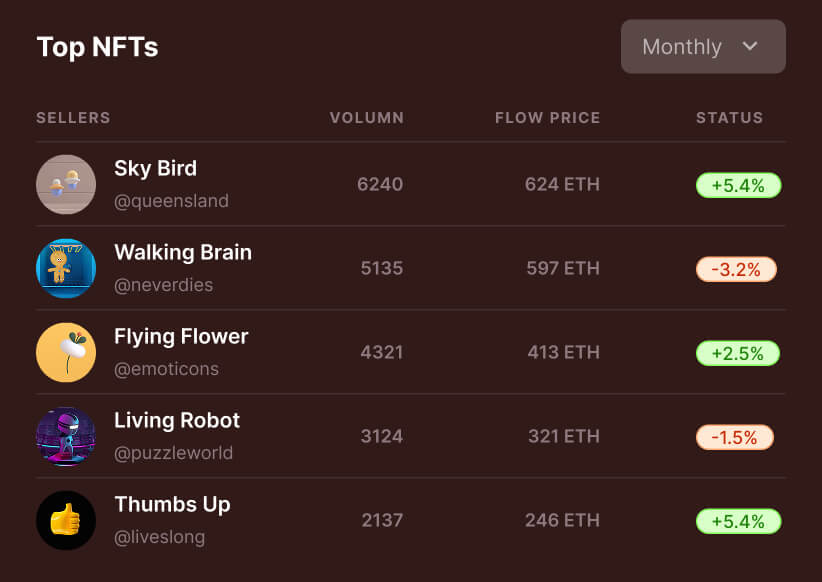Visit the @emoticons seller link

click(166, 369)
